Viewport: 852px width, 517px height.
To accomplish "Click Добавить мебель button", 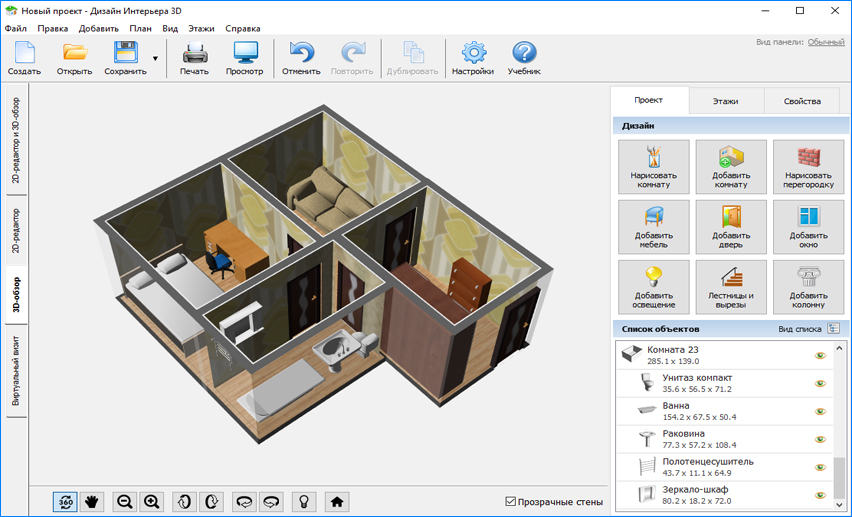I will [x=654, y=227].
